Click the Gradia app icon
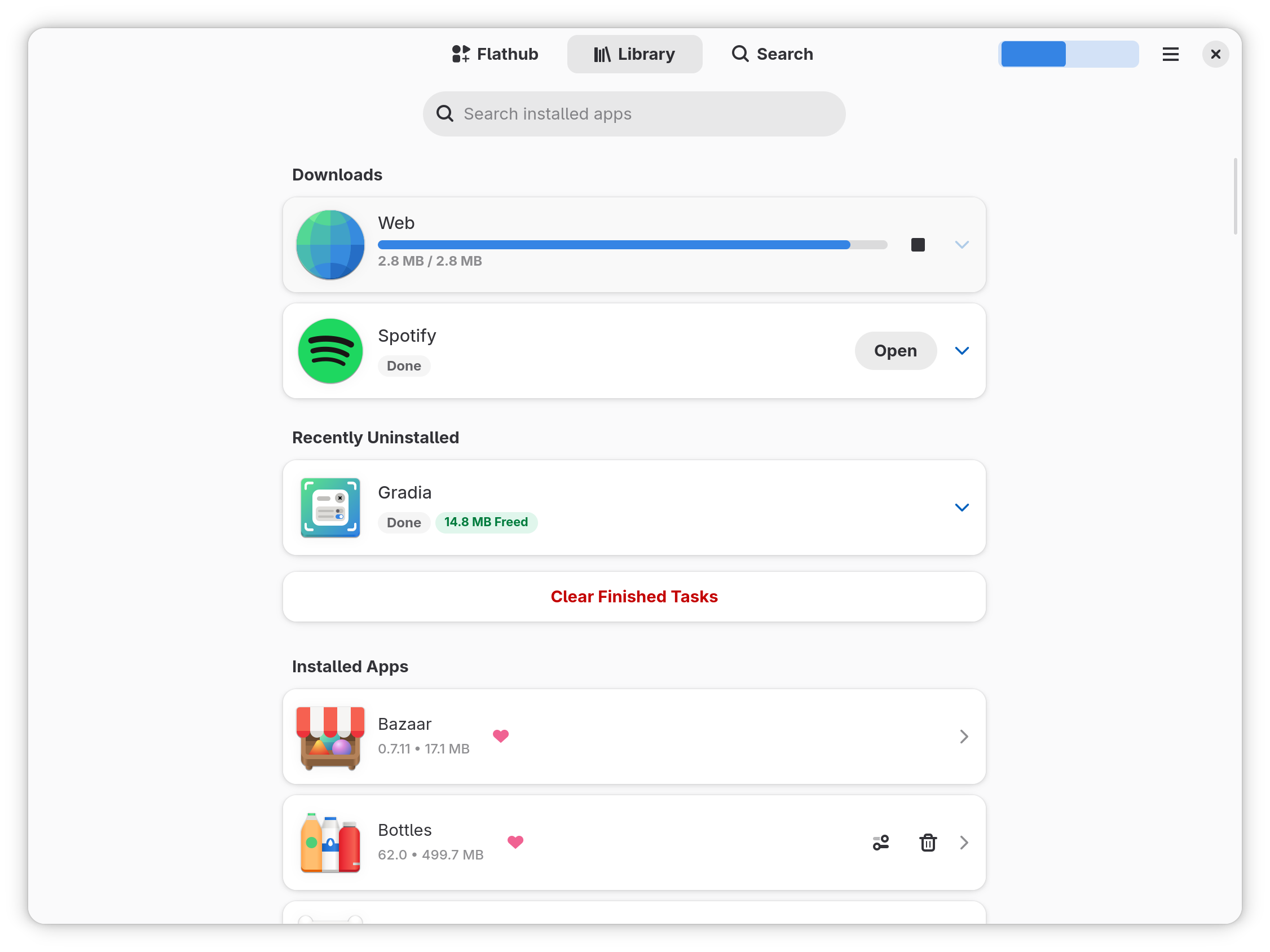 pyautogui.click(x=330, y=508)
